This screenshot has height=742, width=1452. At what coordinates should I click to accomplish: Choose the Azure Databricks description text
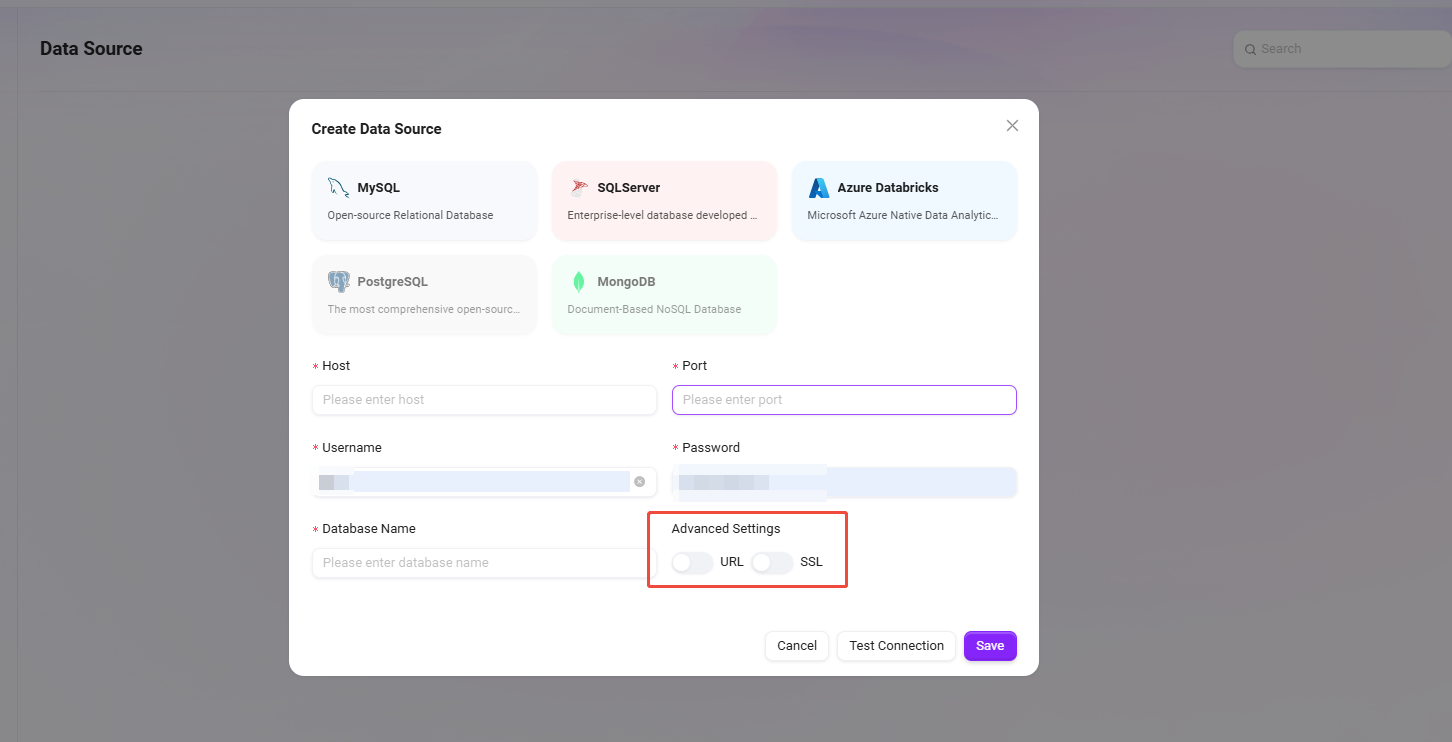point(903,215)
